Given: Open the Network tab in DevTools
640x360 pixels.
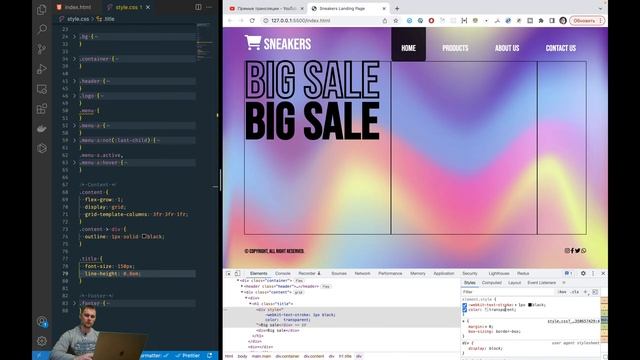Looking at the screenshot, I should (362, 273).
